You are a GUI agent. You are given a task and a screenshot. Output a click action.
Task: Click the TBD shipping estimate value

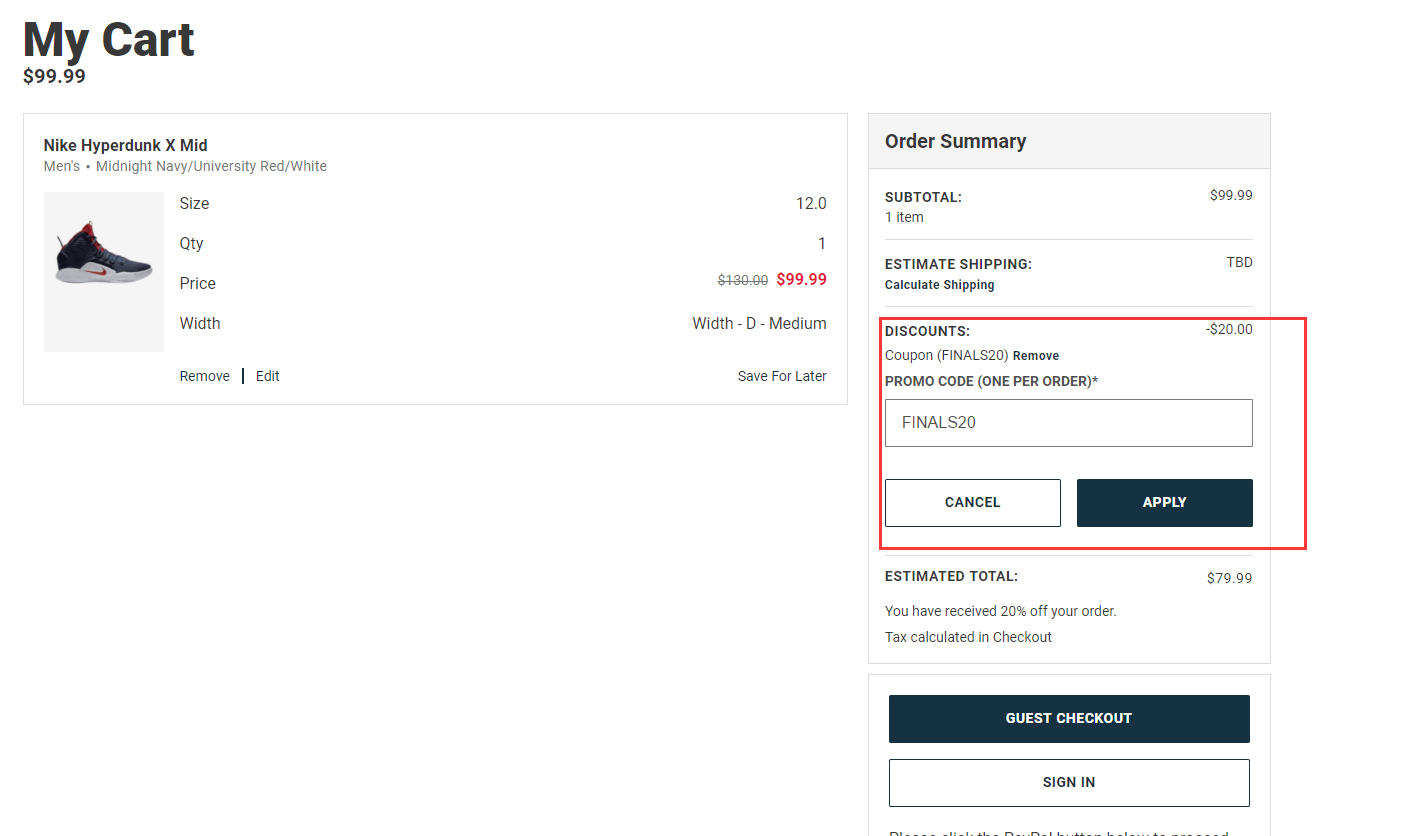(1240, 263)
